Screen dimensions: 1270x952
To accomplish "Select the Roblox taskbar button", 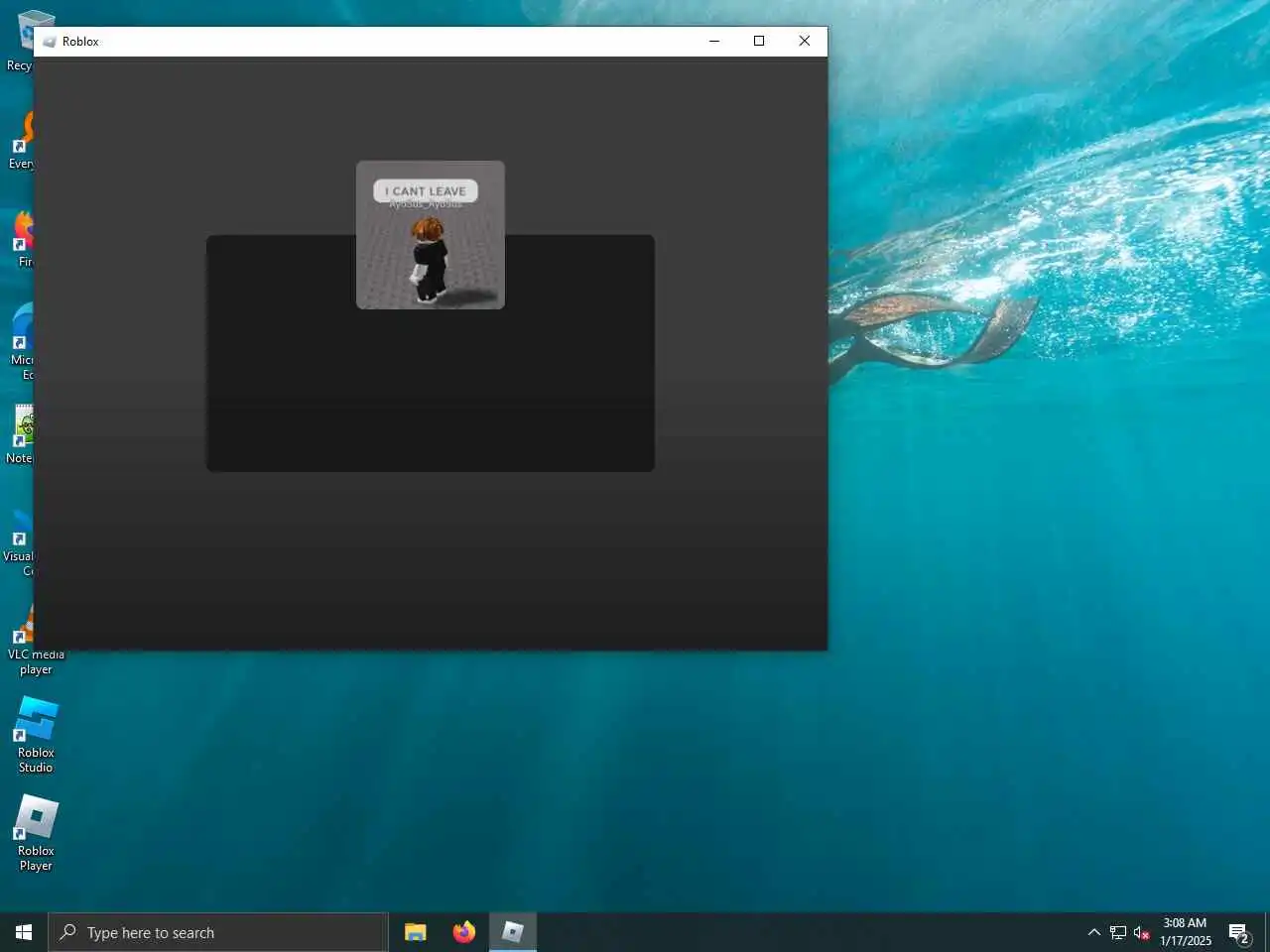I will (x=513, y=932).
